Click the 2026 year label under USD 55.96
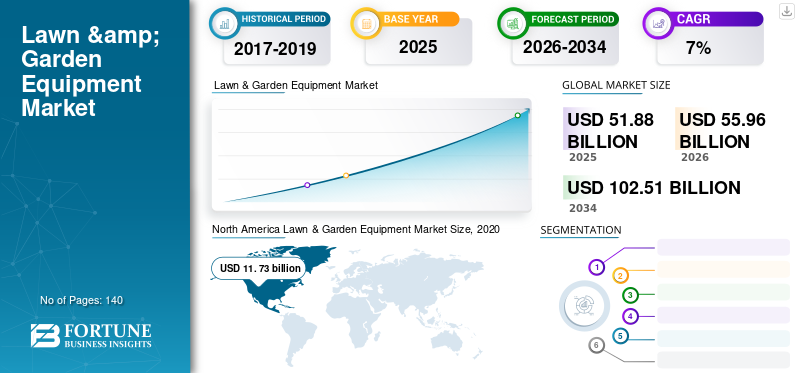This screenshot has height=373, width=800. [x=695, y=157]
